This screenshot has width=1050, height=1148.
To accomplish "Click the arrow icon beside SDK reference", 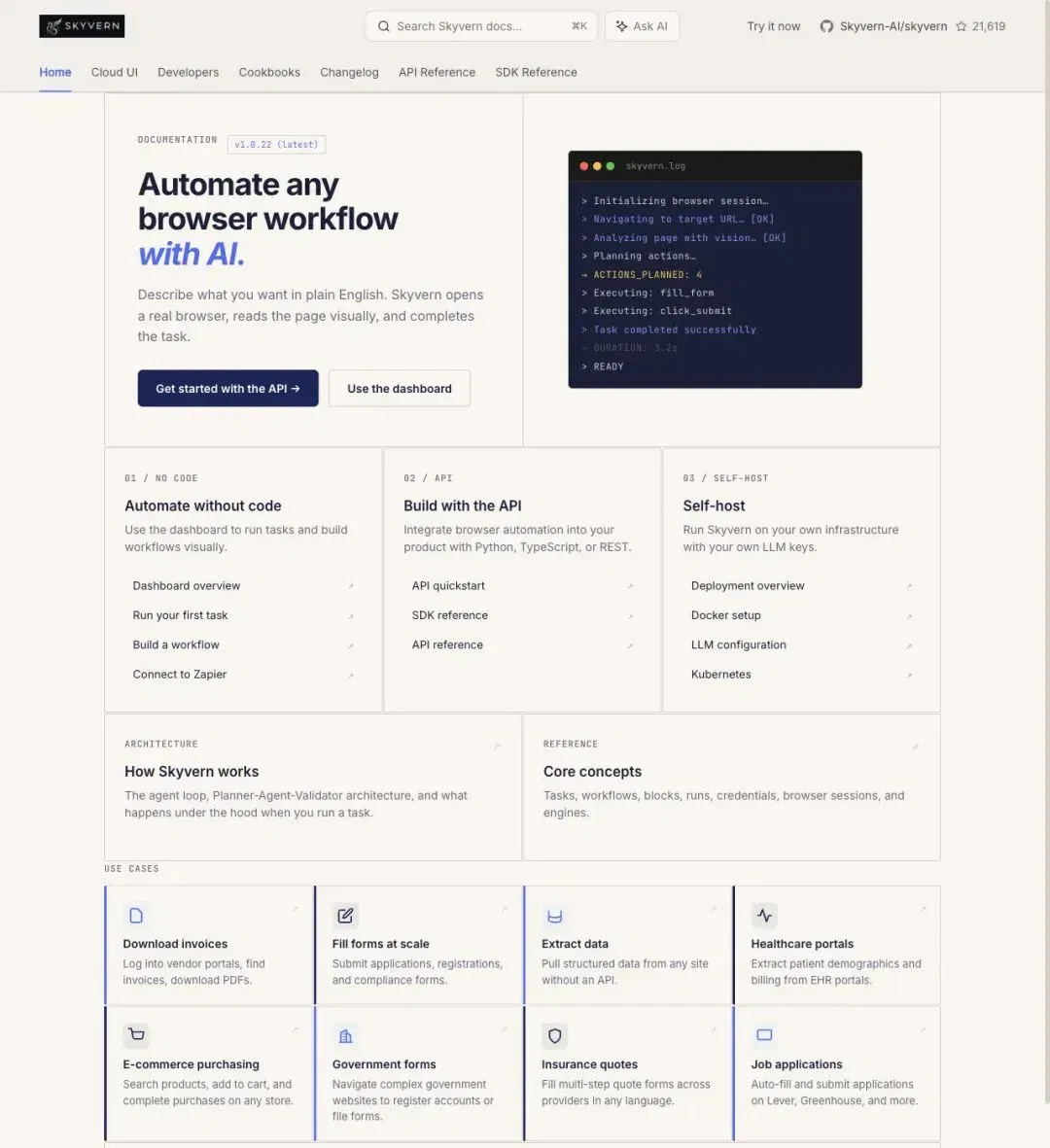I will [630, 616].
